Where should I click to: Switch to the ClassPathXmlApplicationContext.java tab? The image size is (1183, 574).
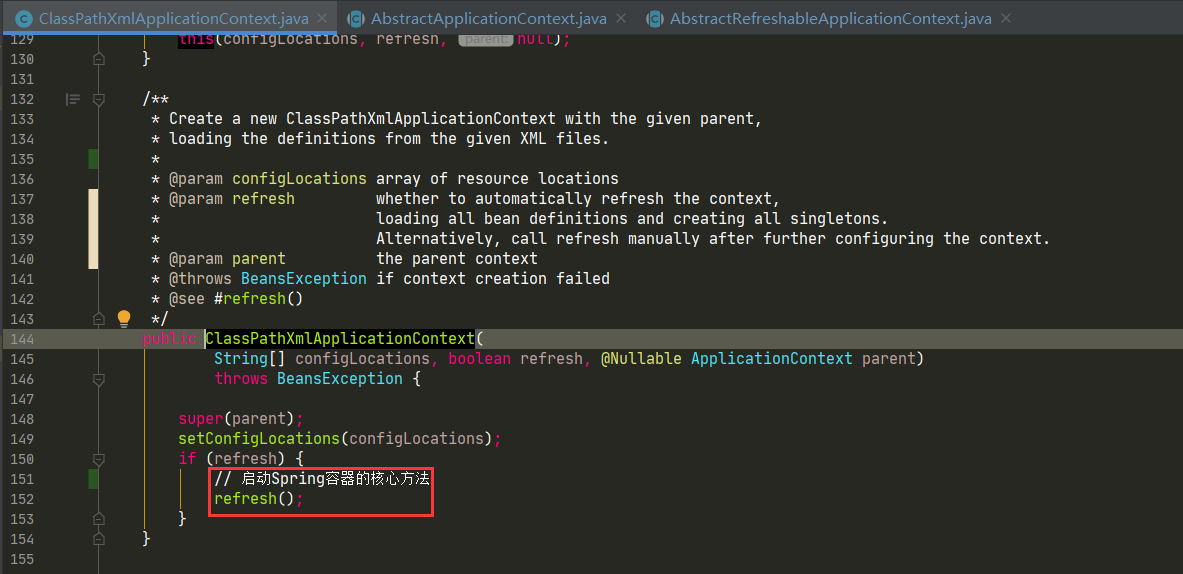(172, 17)
